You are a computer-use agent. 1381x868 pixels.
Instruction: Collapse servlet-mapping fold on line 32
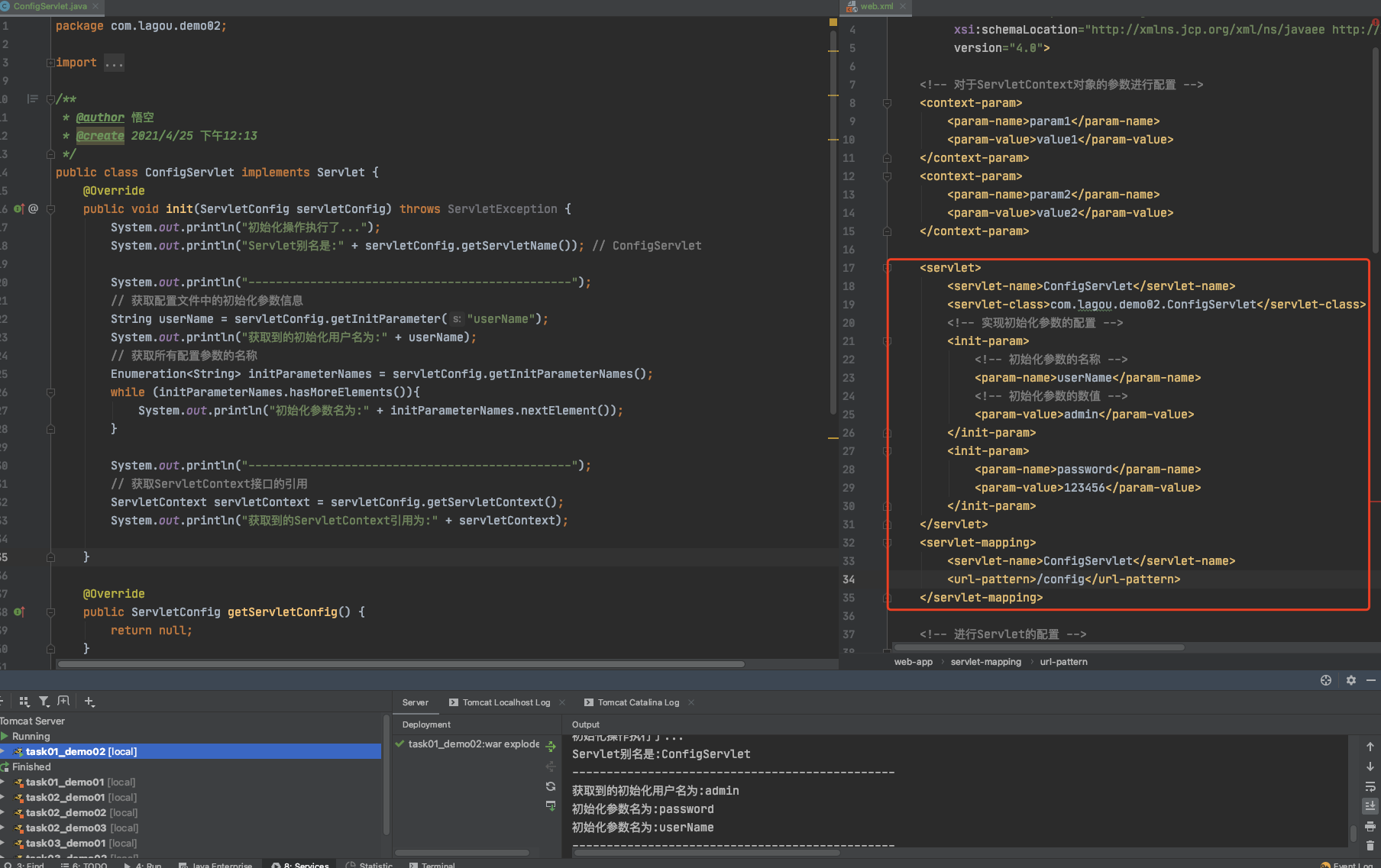coord(887,543)
